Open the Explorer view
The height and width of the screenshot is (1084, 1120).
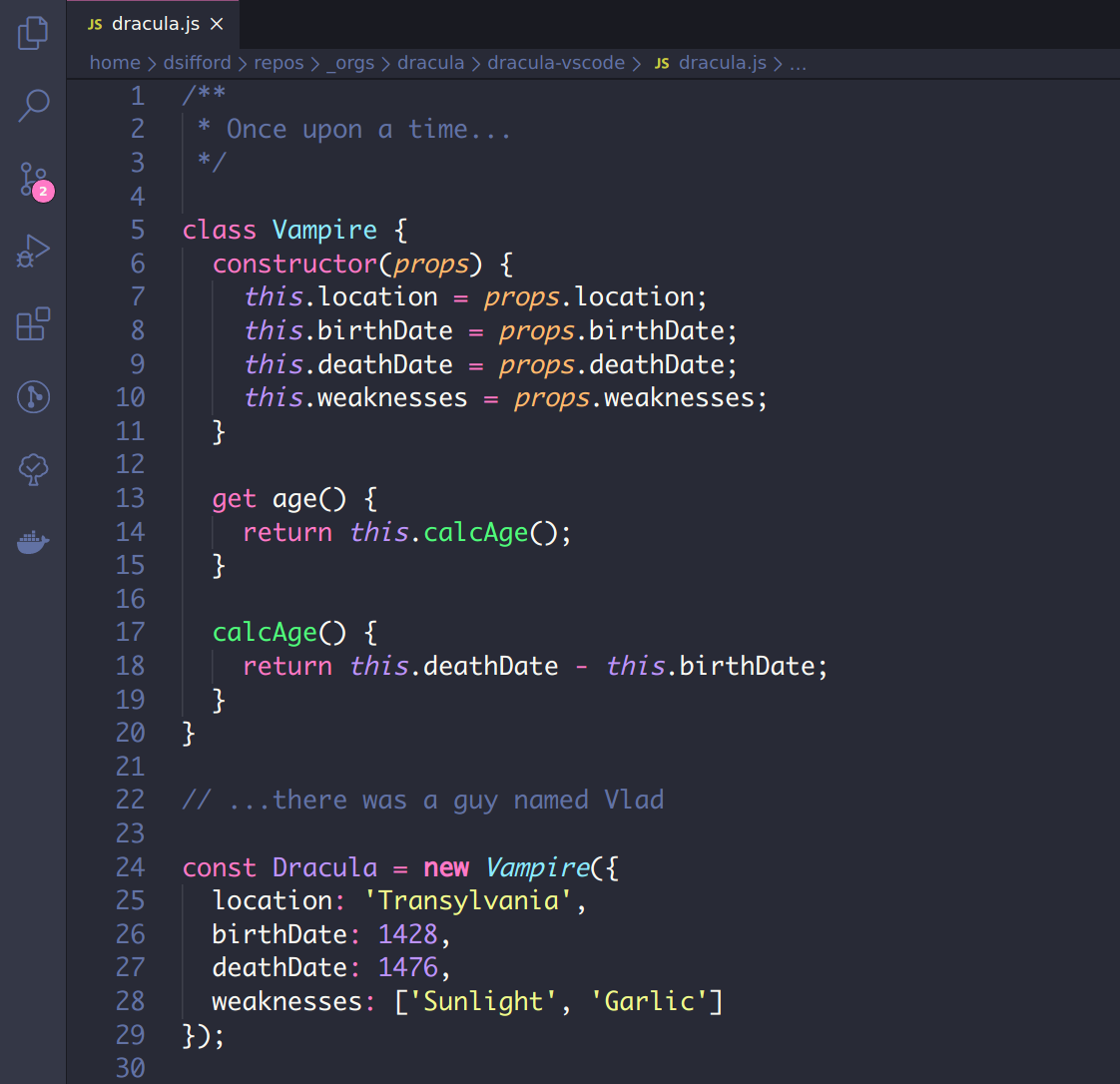(33, 33)
